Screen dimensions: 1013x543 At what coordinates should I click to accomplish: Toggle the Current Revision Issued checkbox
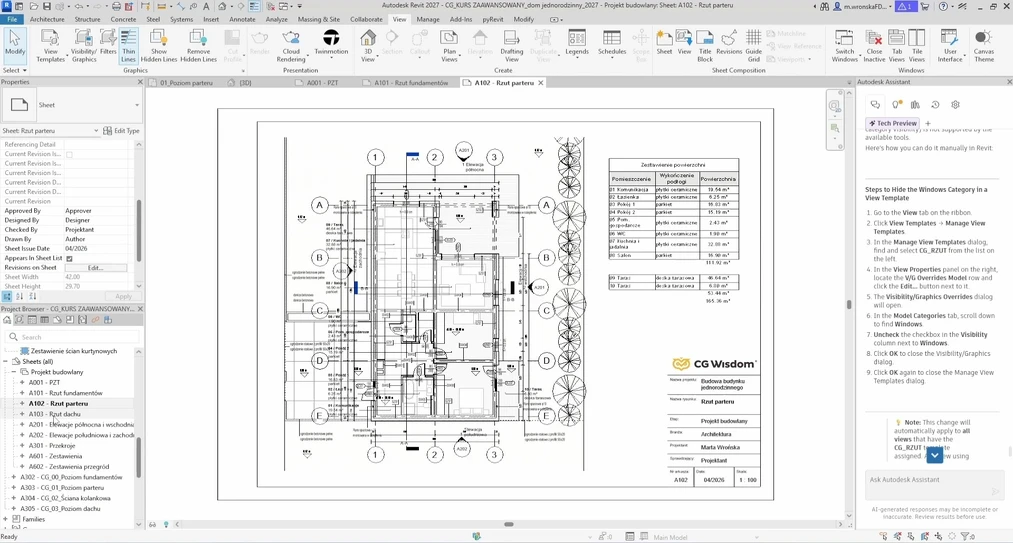(x=69, y=154)
